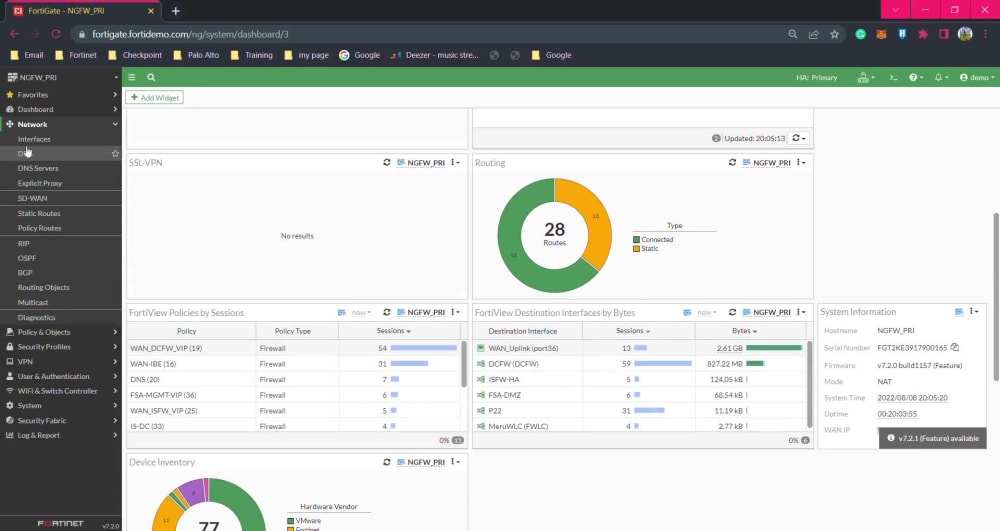Open DNS Servers menu item

pyautogui.click(x=38, y=168)
